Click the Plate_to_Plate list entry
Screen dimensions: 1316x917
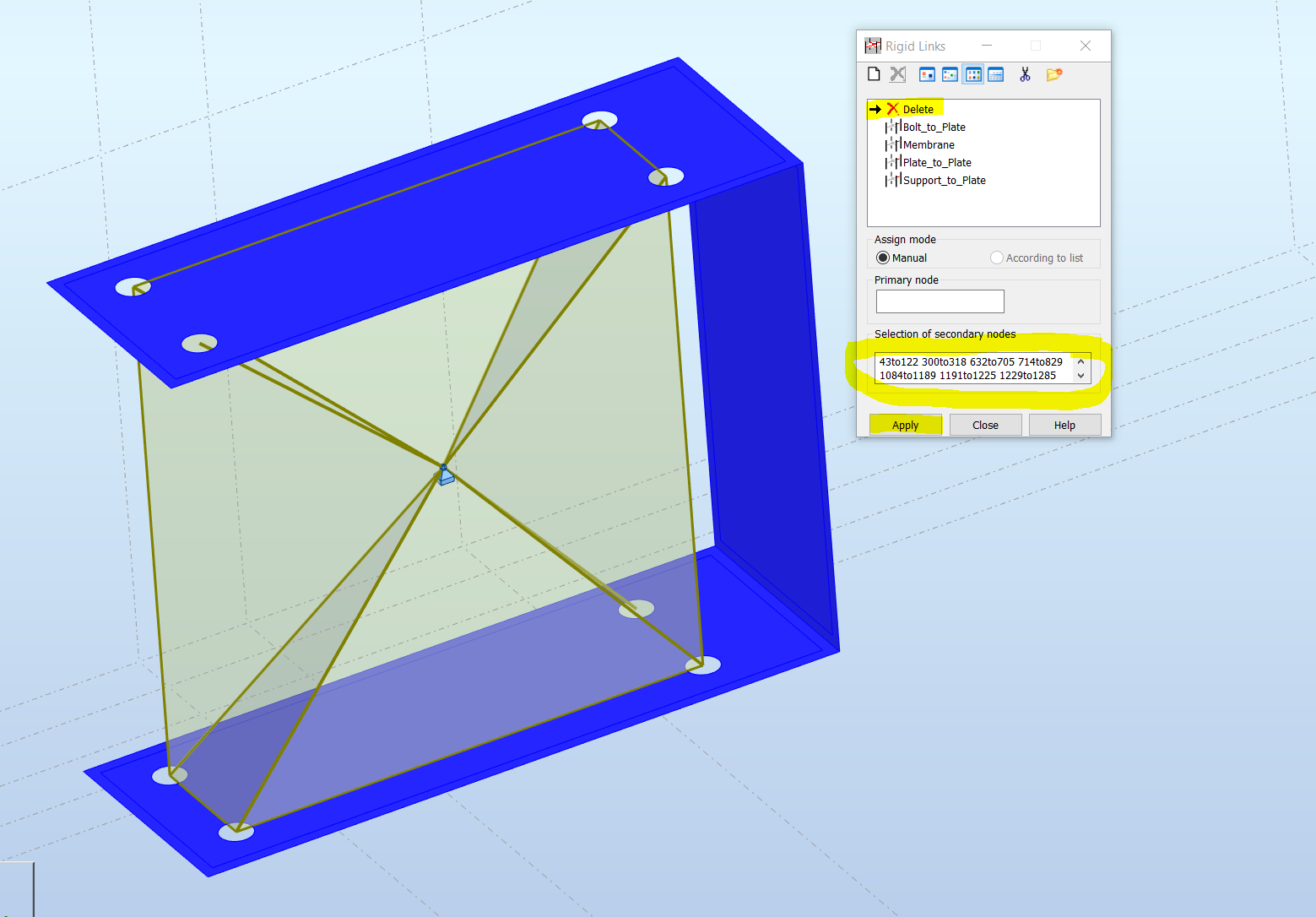pyautogui.click(x=937, y=162)
